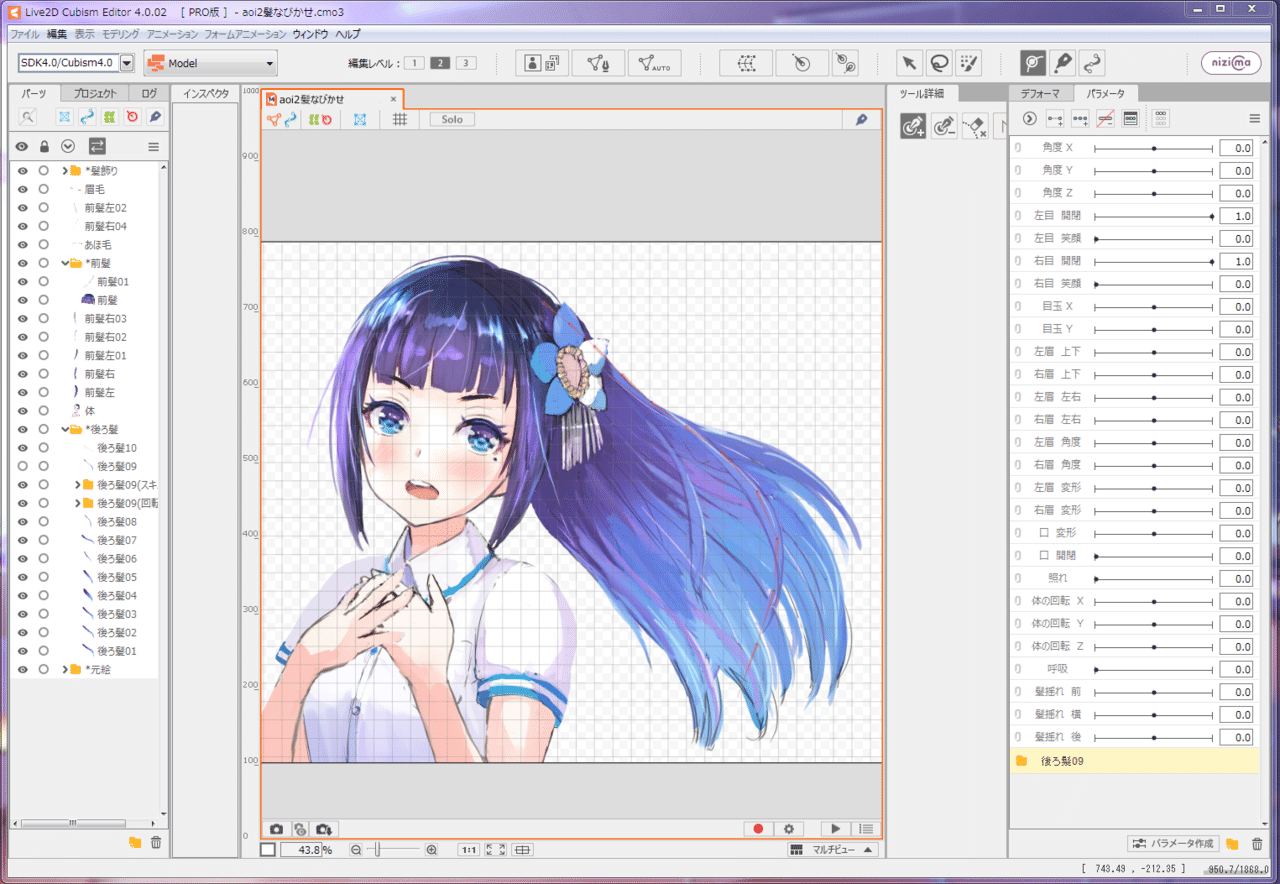Hide the 体 part
This screenshot has width=1280, height=884.
22,411
